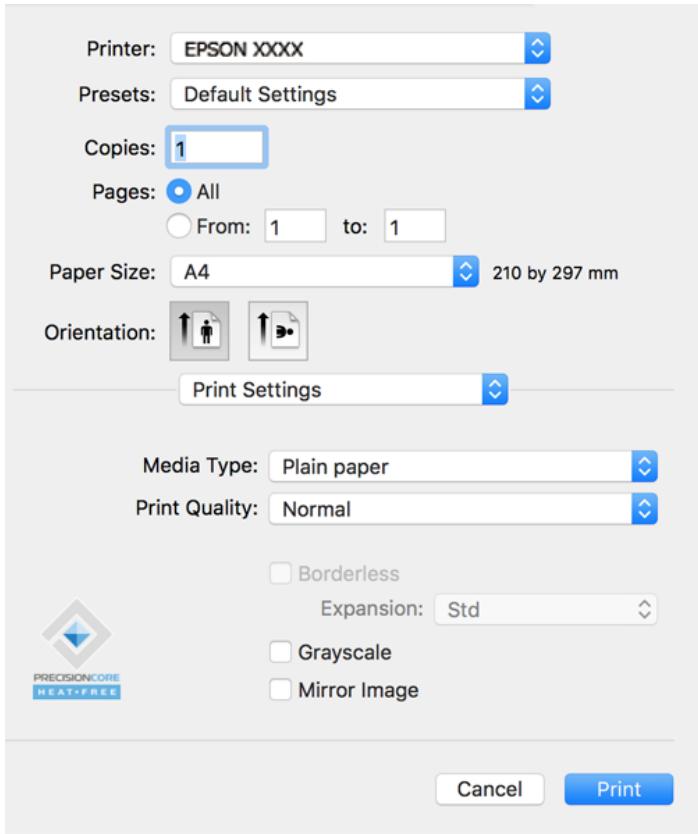Click Presets blue stepper arrow icon
Viewport: 698px width, 834px height.
[537, 94]
